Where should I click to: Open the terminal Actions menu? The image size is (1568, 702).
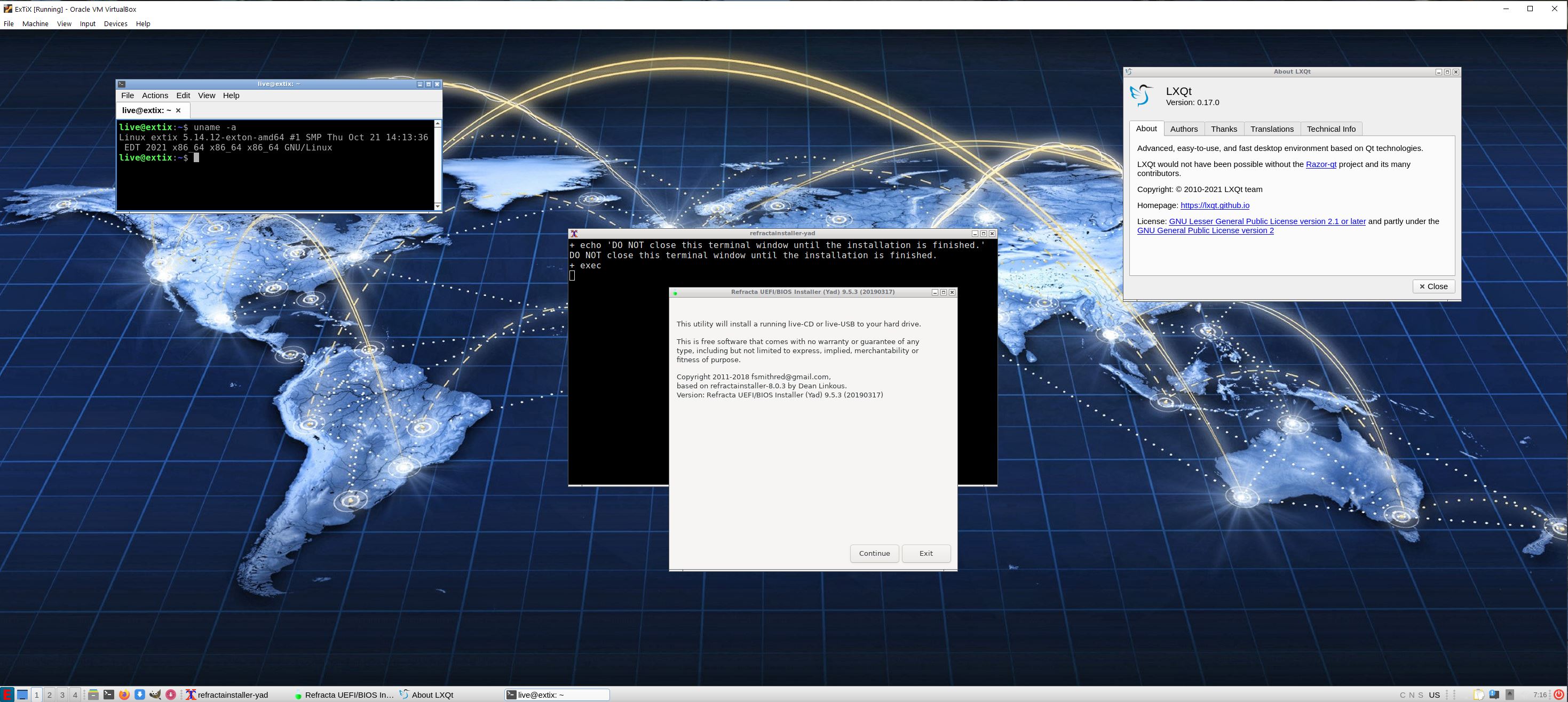click(x=155, y=95)
